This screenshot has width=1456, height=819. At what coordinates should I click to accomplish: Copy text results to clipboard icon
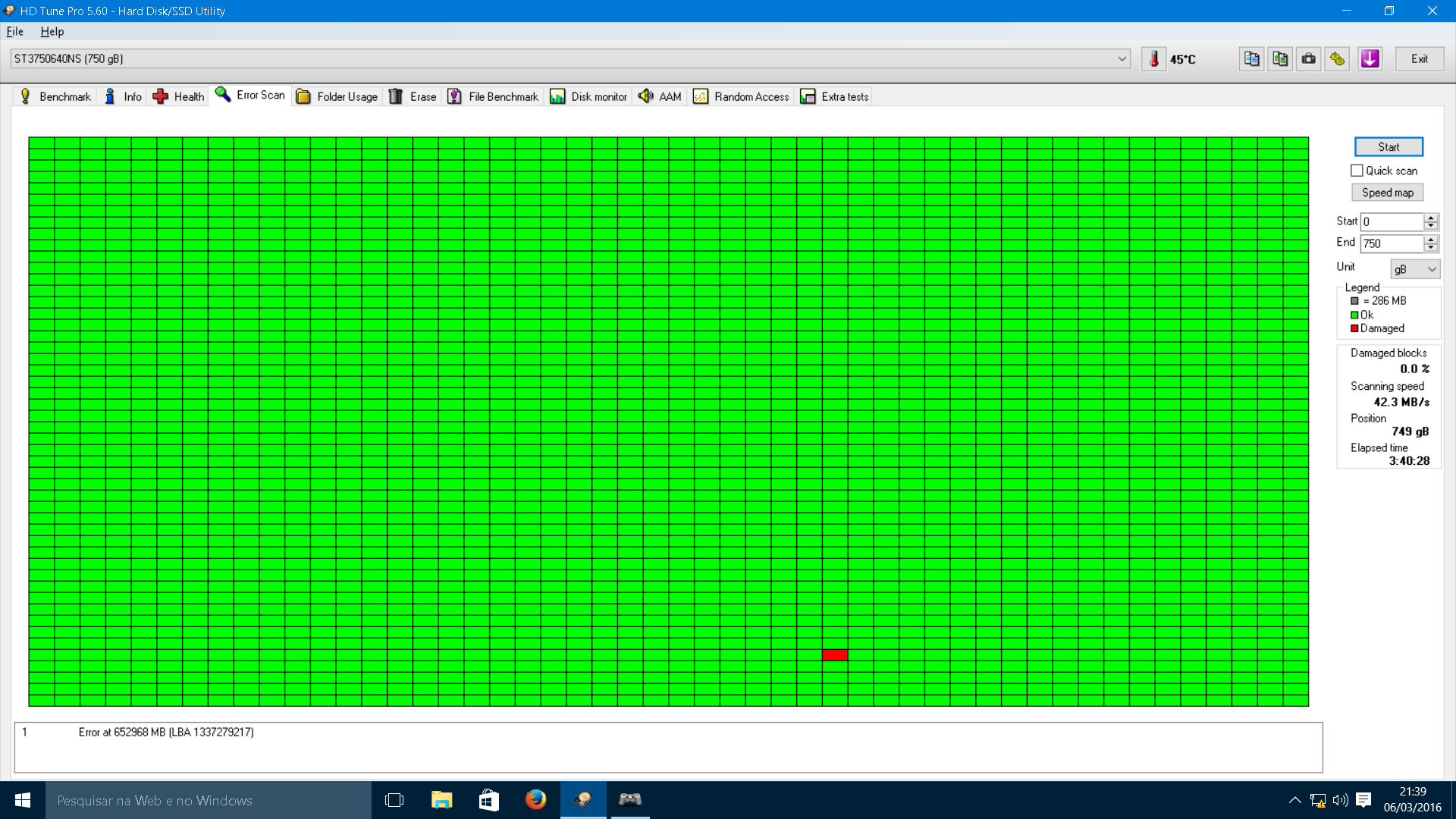point(1251,59)
